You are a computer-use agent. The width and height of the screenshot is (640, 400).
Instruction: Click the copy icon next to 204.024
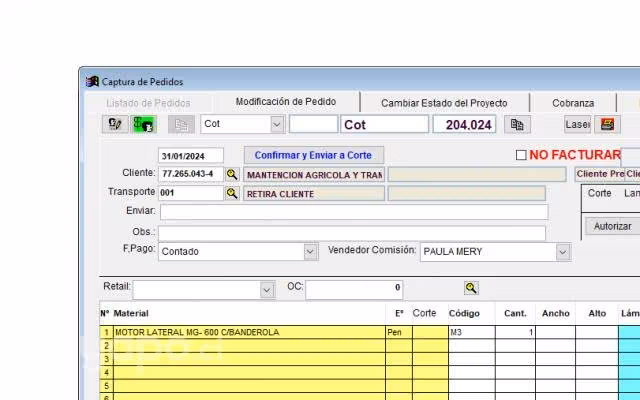[517, 124]
